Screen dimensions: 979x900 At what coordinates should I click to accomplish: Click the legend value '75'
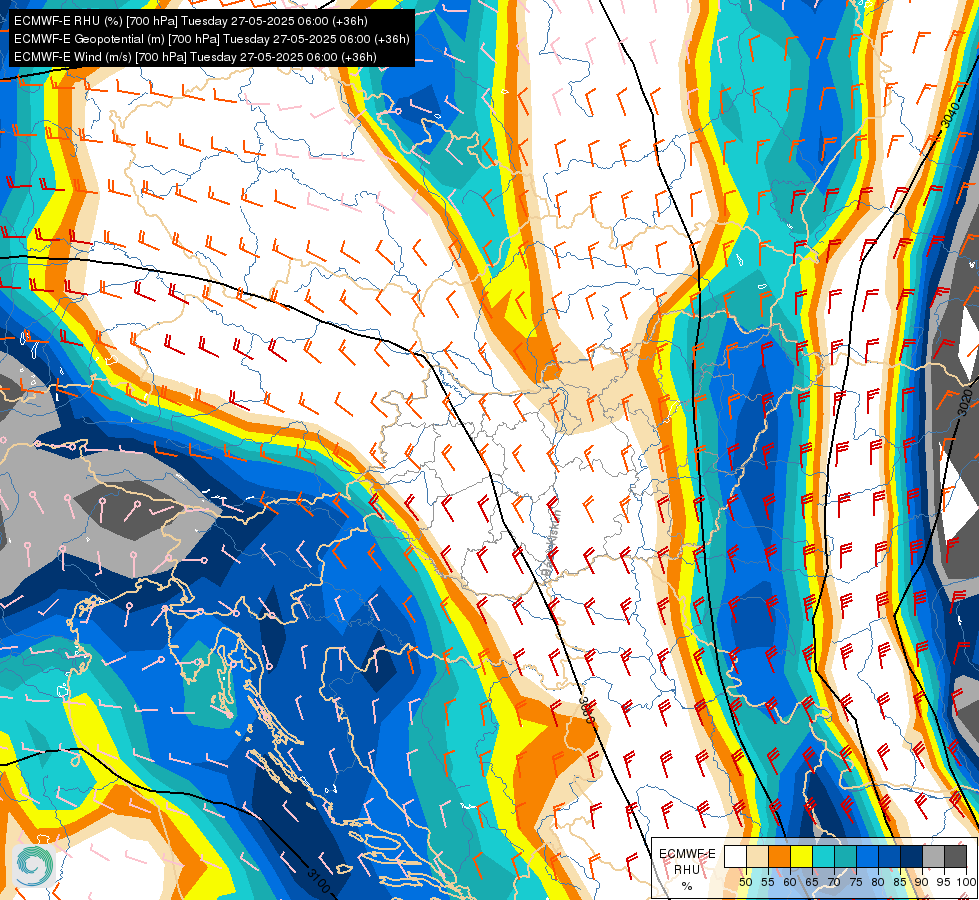click(x=856, y=882)
